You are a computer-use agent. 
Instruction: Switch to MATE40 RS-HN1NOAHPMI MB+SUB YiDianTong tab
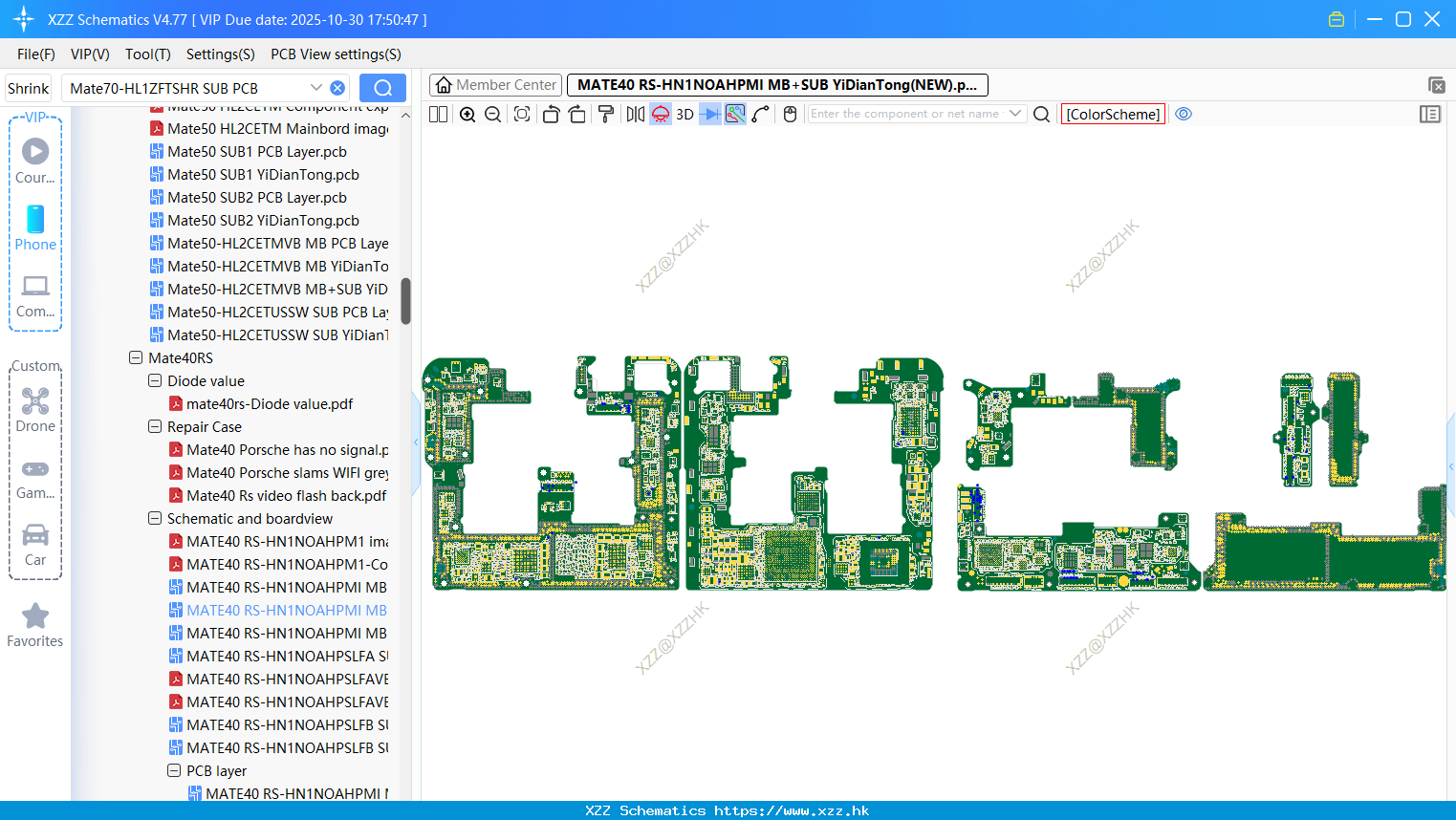pyautogui.click(x=777, y=85)
